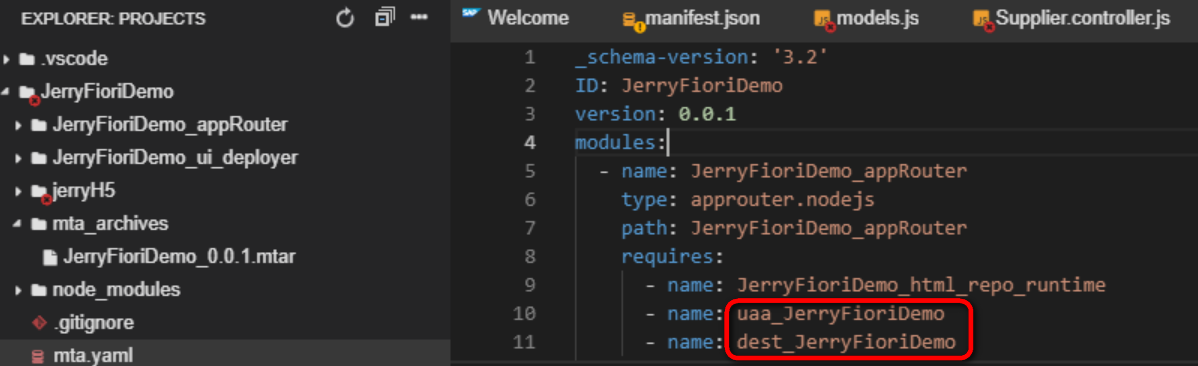
Task: Click the uaa_JerryFioriDemo text in editor
Action: tap(840, 314)
